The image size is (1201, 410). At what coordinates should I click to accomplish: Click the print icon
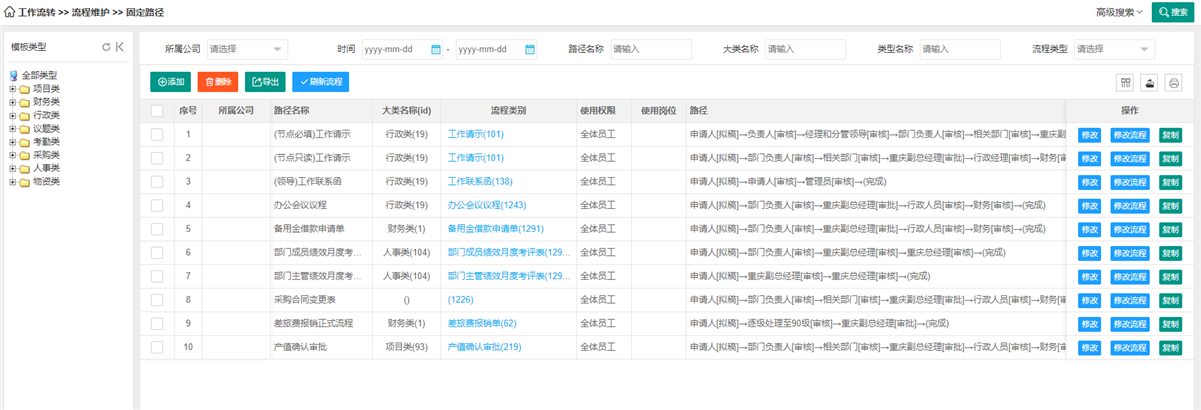[x=1174, y=83]
